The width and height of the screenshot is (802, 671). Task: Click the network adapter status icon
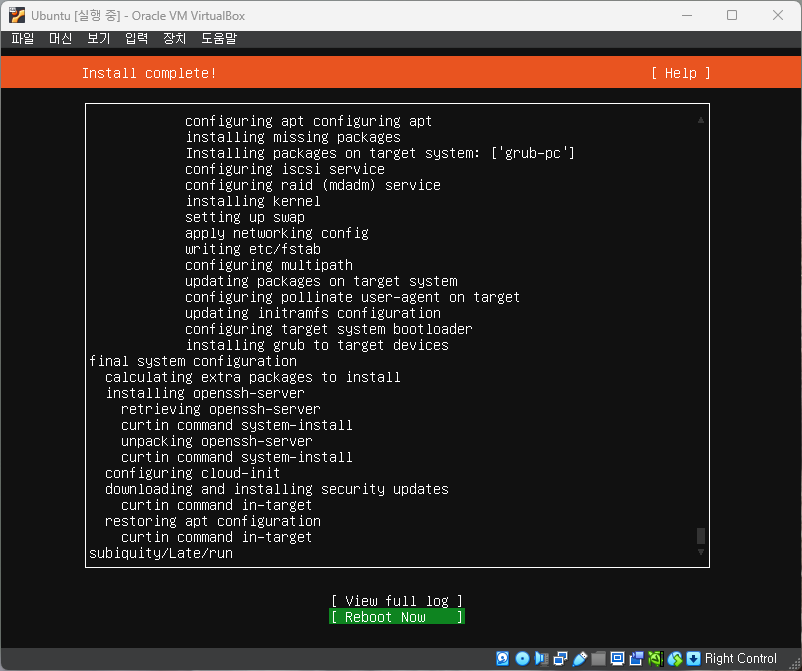[561, 658]
